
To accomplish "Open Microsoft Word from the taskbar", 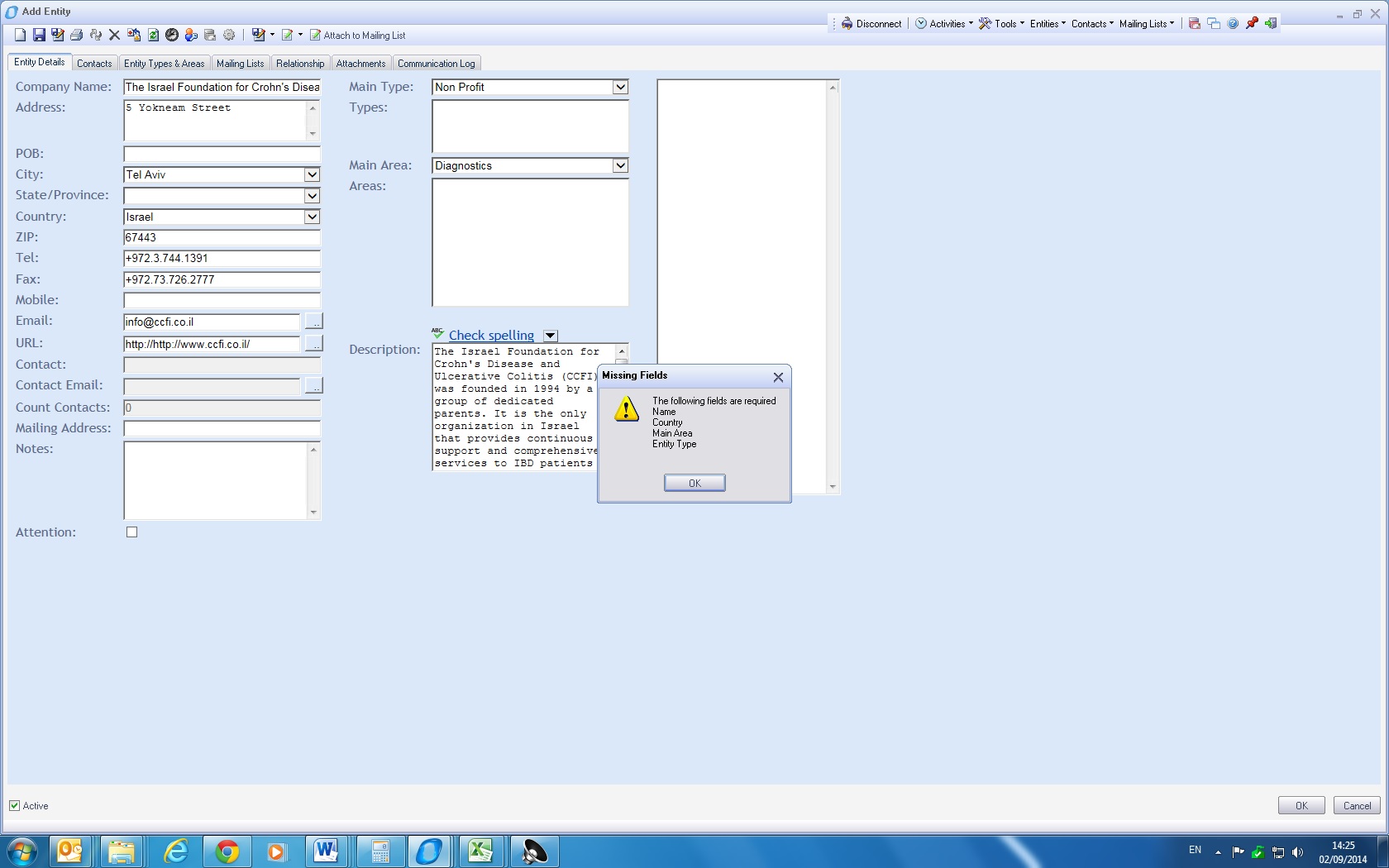I will click(326, 851).
